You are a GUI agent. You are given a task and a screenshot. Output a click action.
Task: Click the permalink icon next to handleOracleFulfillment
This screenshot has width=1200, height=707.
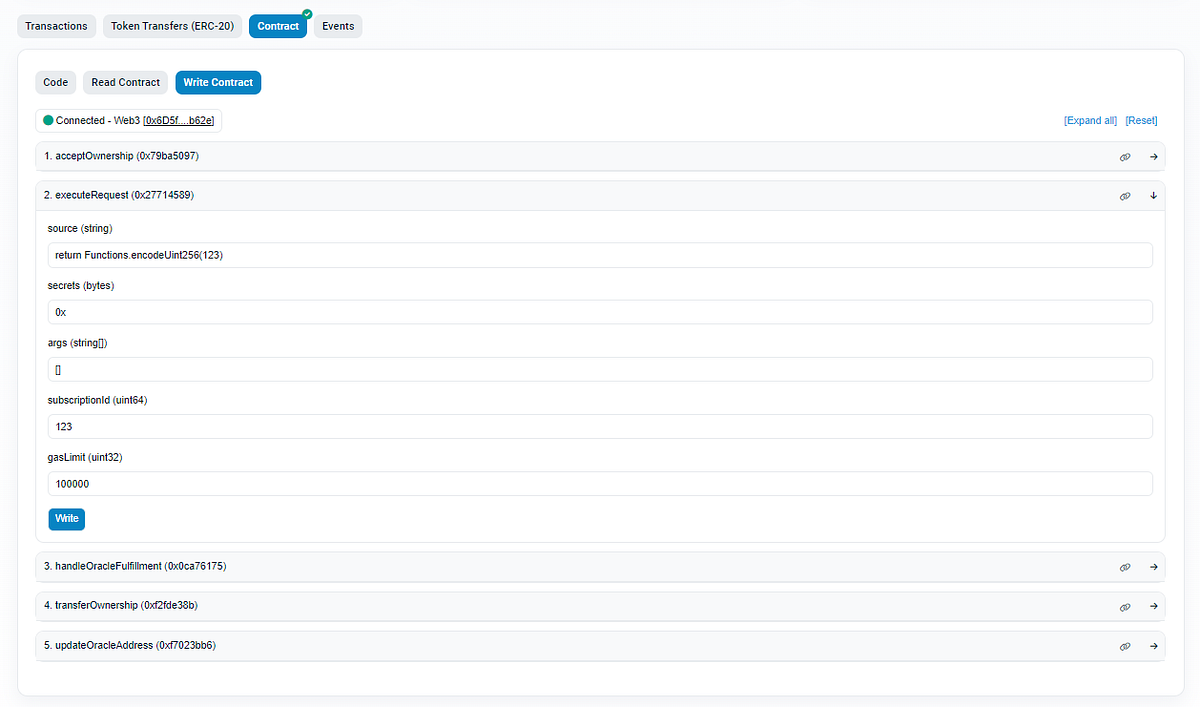click(1125, 566)
